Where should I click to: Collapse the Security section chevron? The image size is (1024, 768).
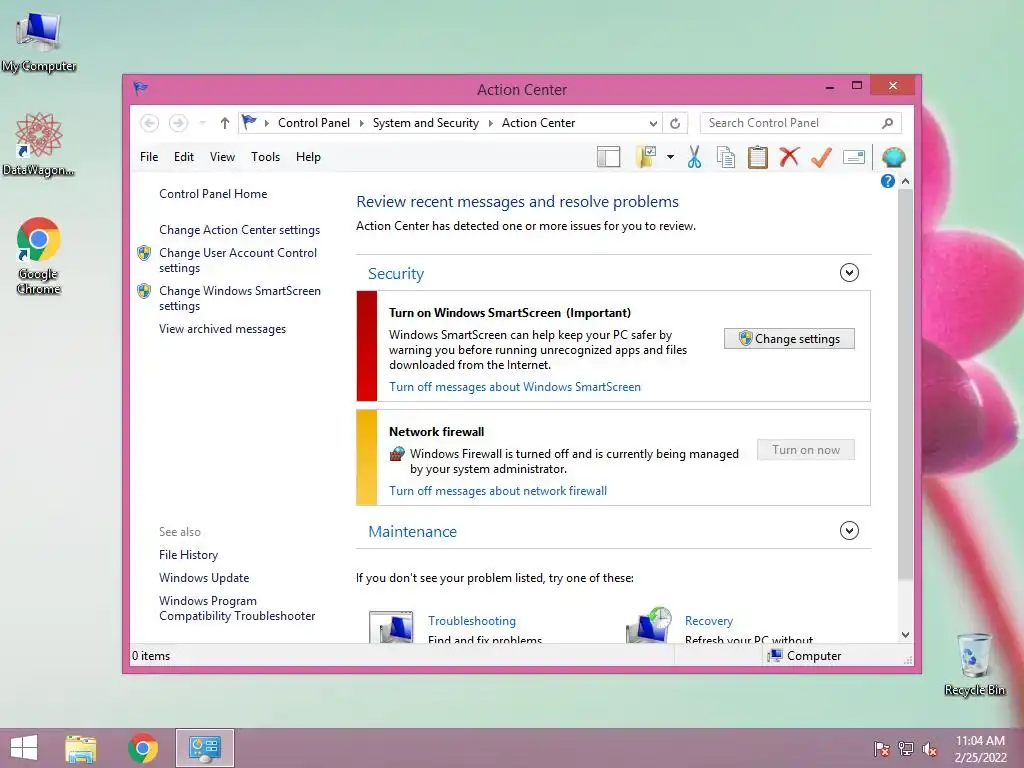click(849, 272)
